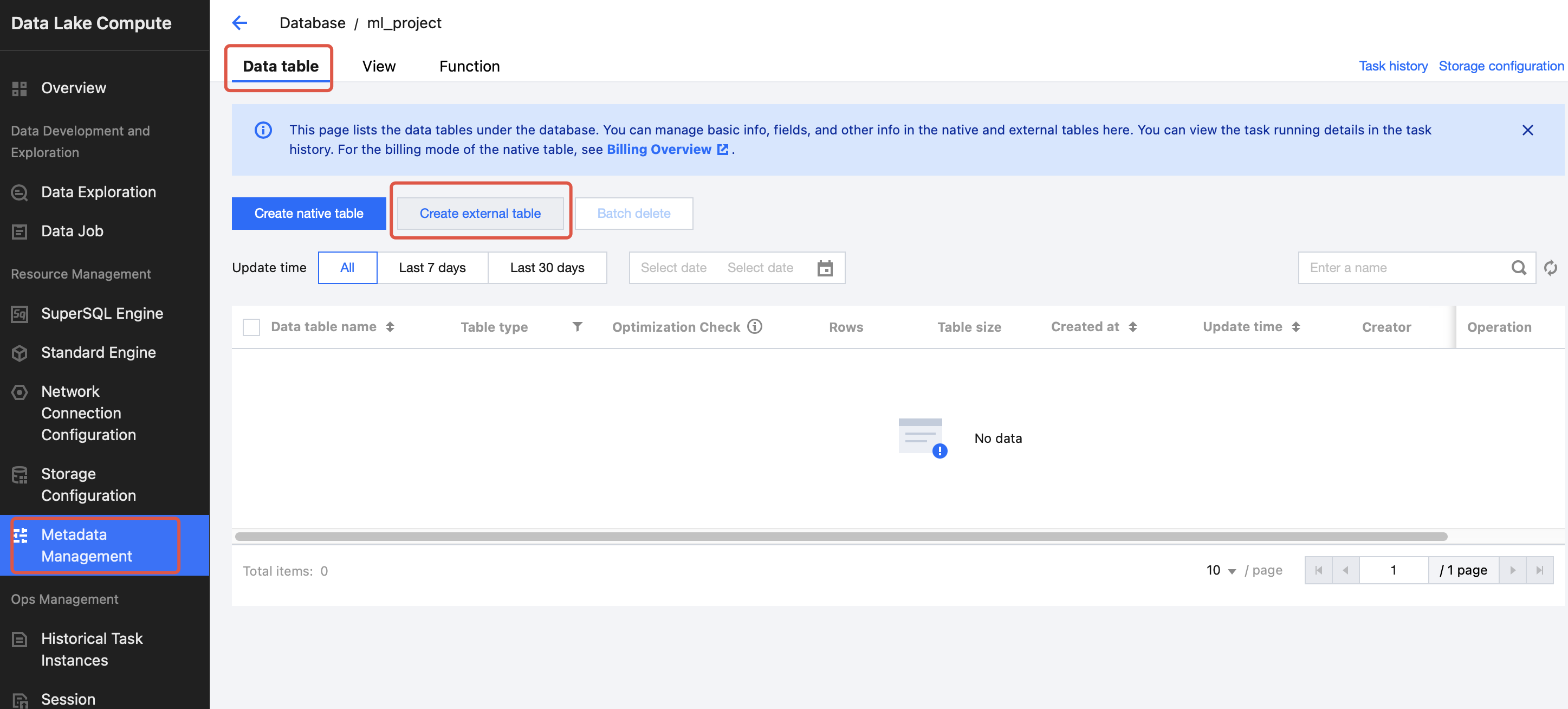Open the calendar date picker icon
This screenshot has height=709, width=1568.
coord(824,268)
